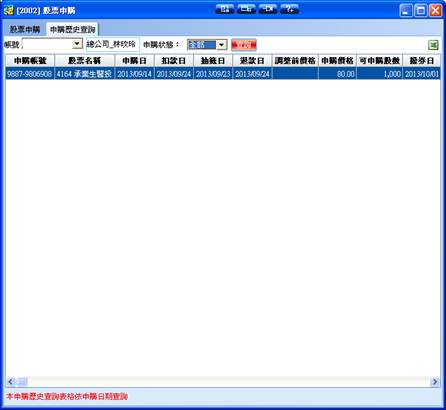Maximize the 股票申購 window
The image size is (446, 410).
pos(421,10)
